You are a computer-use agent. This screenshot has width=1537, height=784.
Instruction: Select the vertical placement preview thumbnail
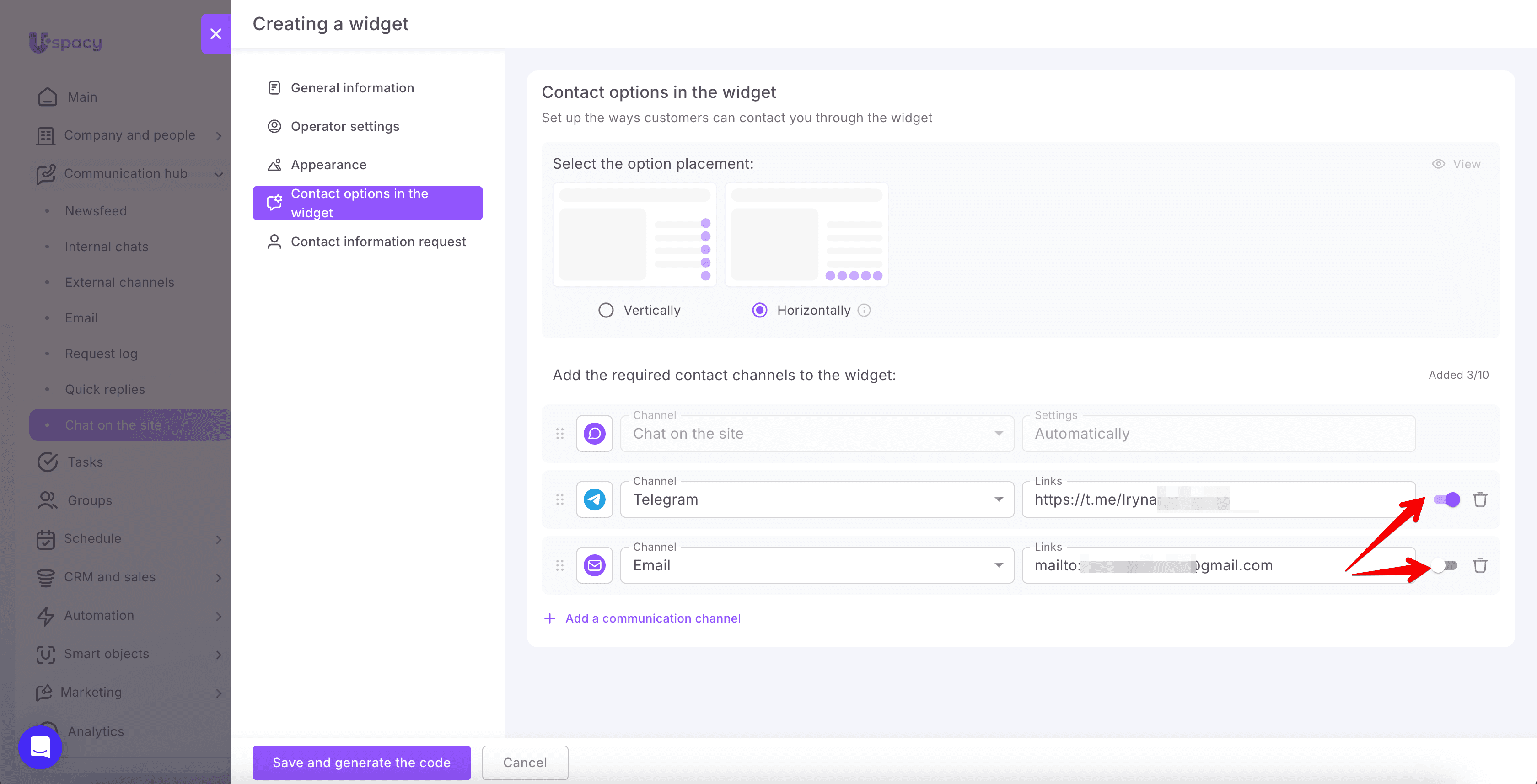coord(635,235)
